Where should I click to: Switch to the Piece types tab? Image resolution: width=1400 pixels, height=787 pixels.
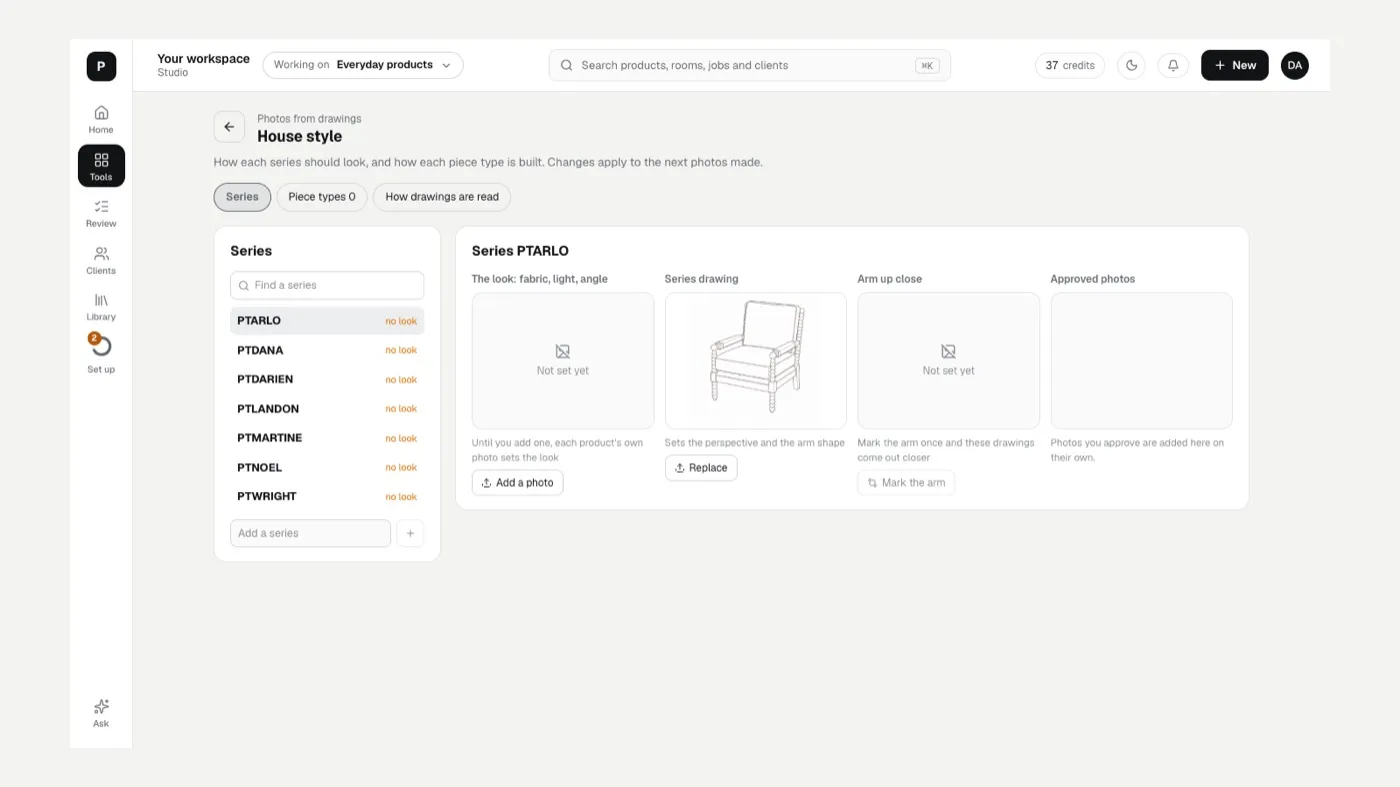click(322, 197)
